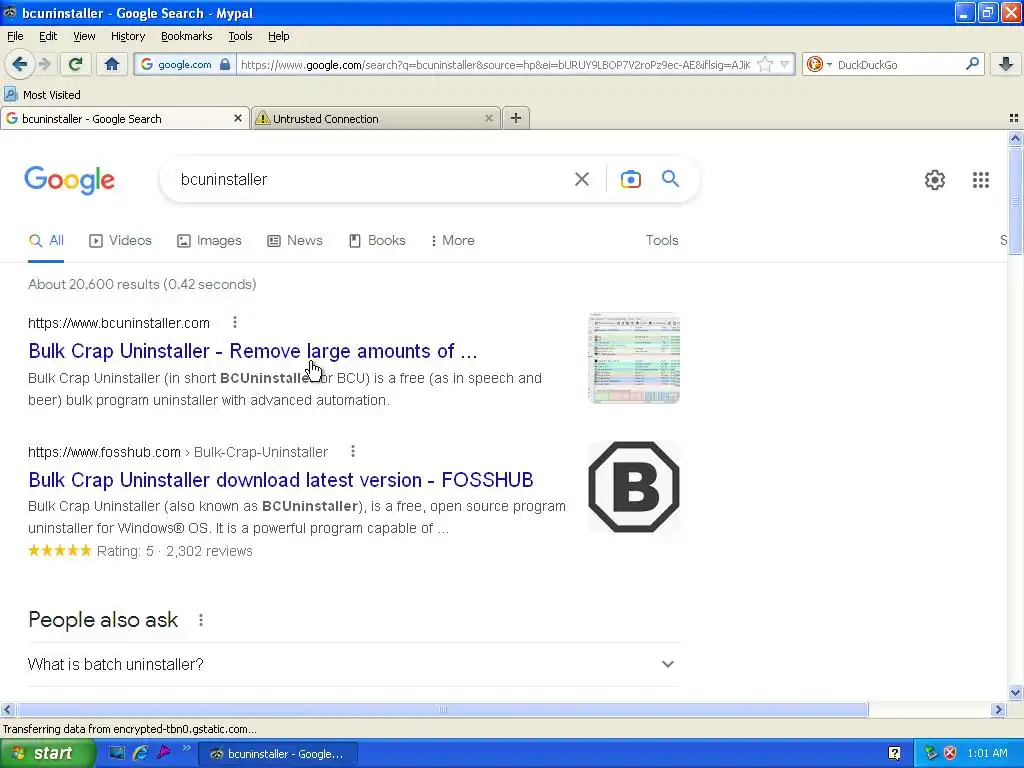The height and width of the screenshot is (768, 1024).
Task: Open the list all tabs grid icon
Action: 1014,118
